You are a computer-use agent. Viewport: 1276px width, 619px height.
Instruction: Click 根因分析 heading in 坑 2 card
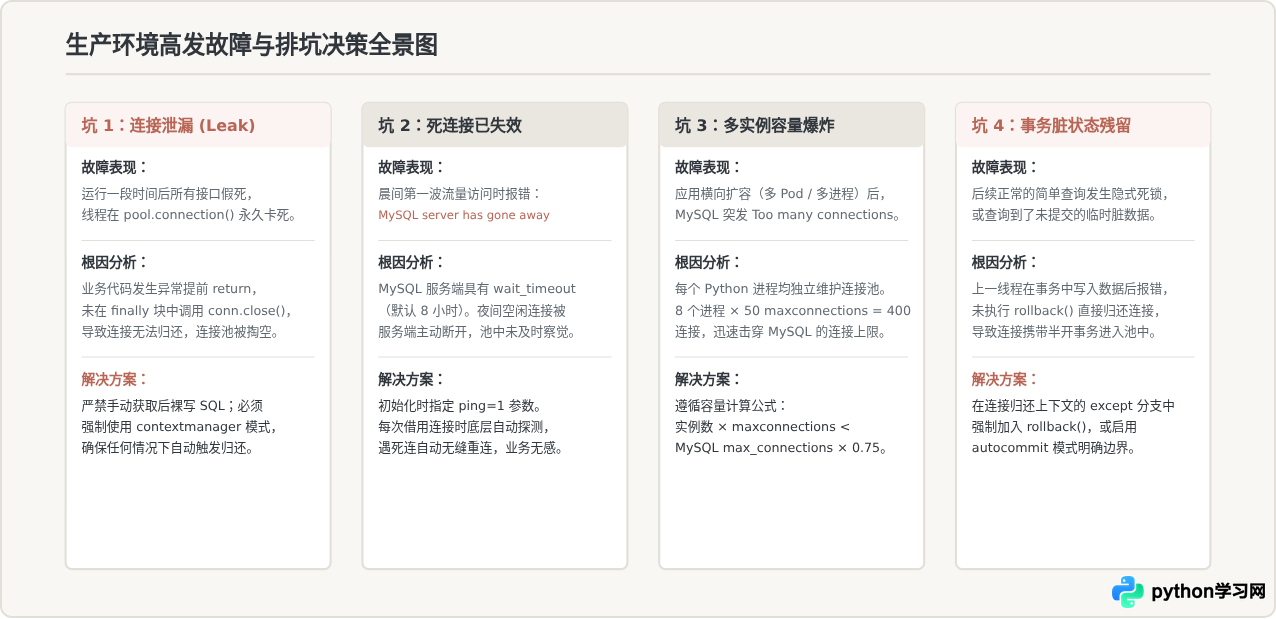coord(411,262)
